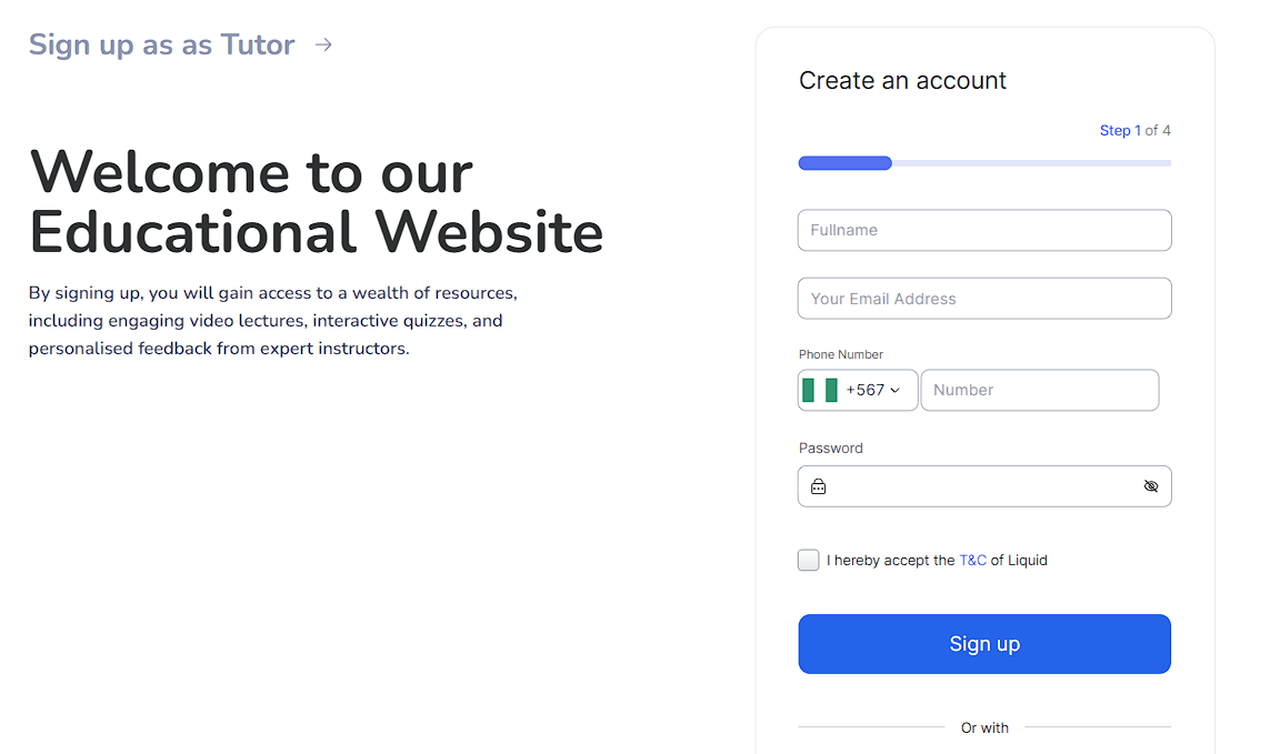Screen dimensions: 1280x754
Task: Open the +567 country code selector
Action: click(865, 390)
